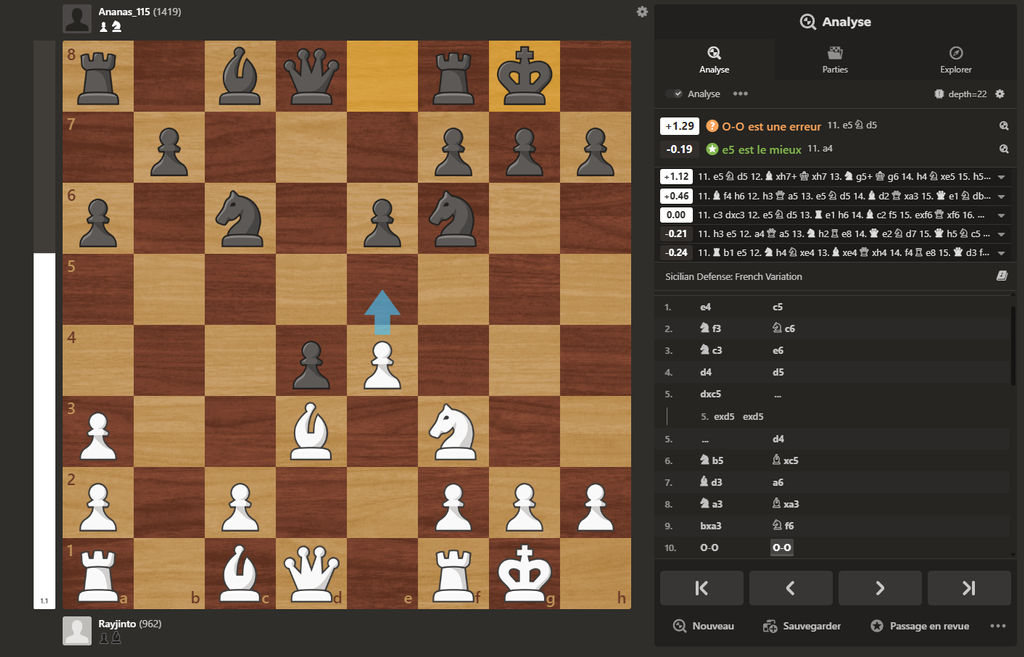Select move 7... a6 in move list

(777, 482)
